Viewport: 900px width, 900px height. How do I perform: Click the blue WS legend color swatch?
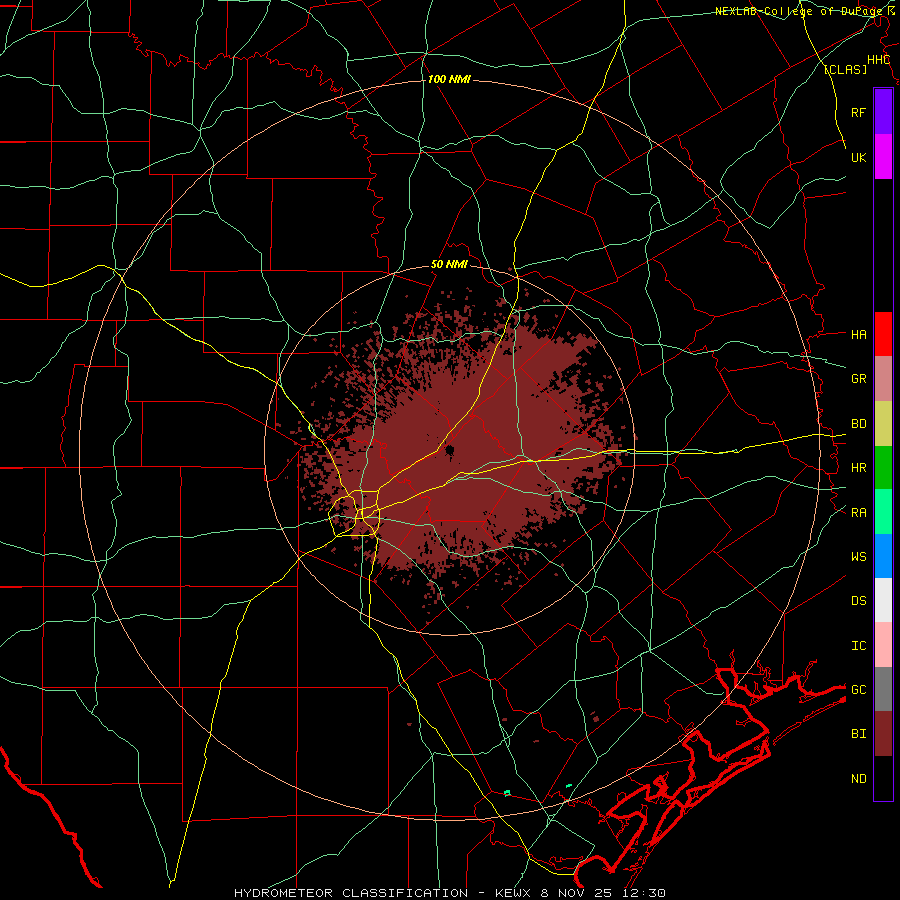click(x=883, y=556)
